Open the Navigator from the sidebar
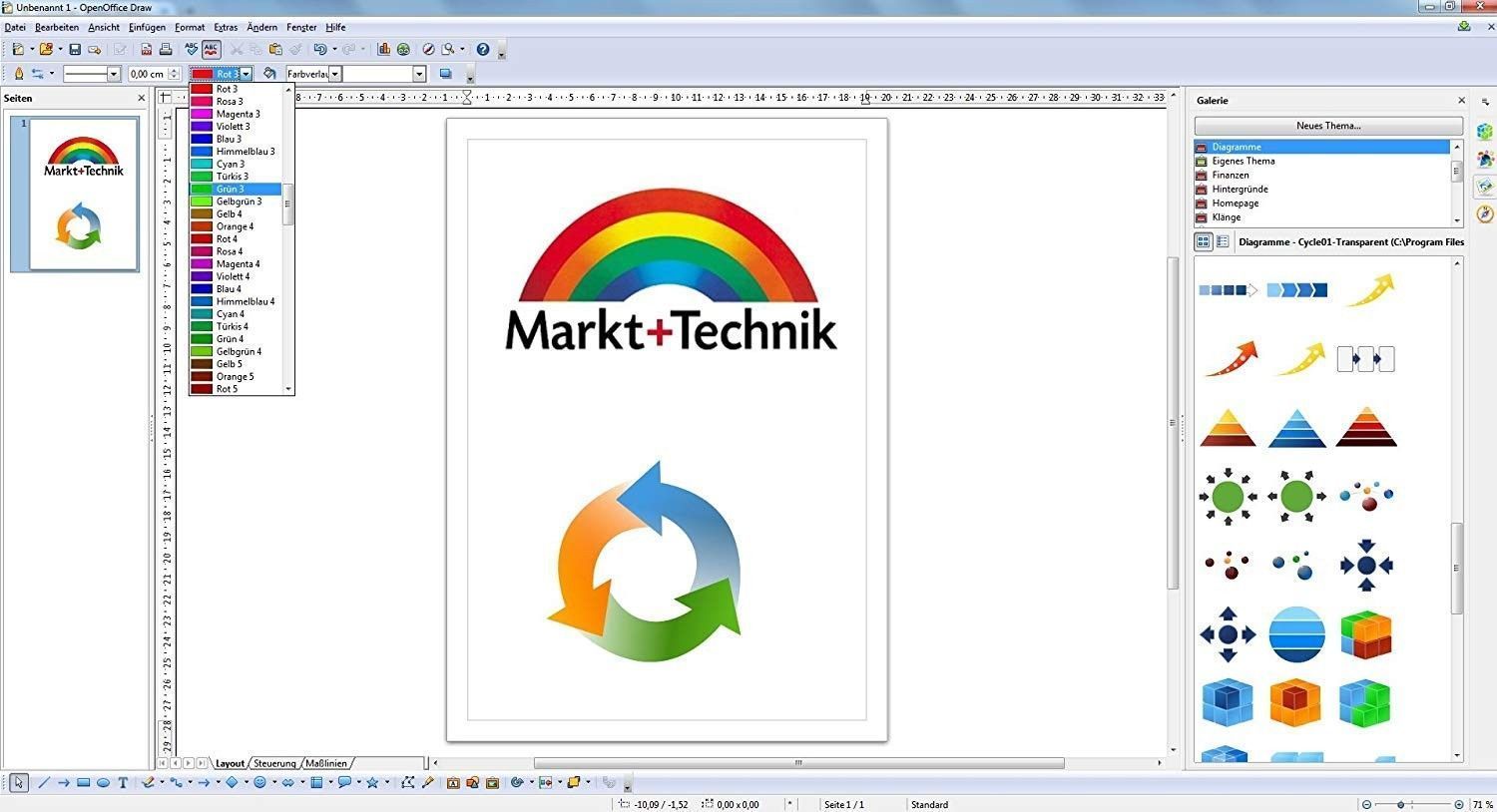This screenshot has height=812, width=1497. click(1485, 214)
